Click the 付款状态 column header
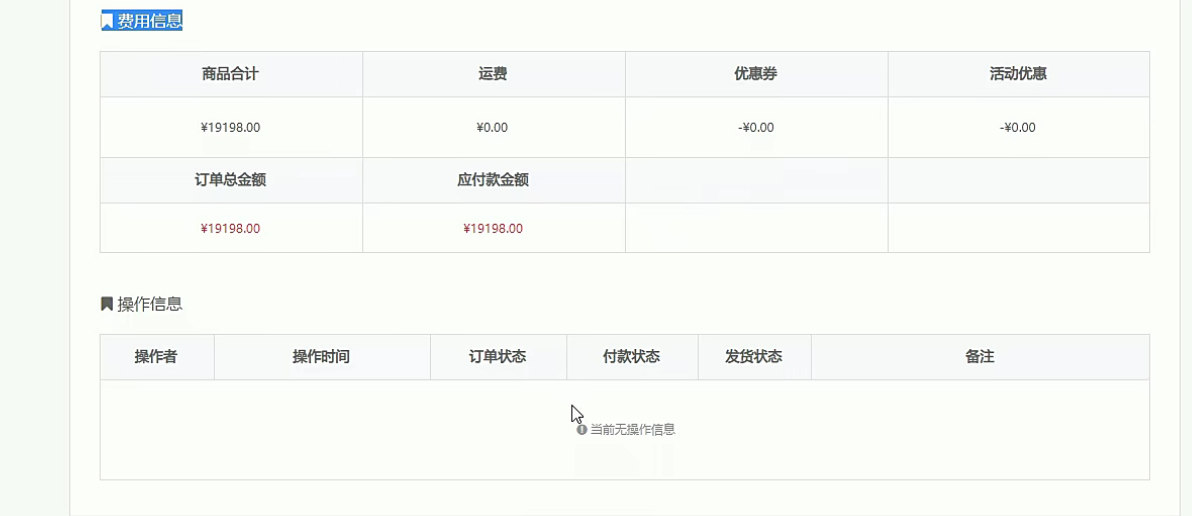The width and height of the screenshot is (1192, 516). (632, 356)
